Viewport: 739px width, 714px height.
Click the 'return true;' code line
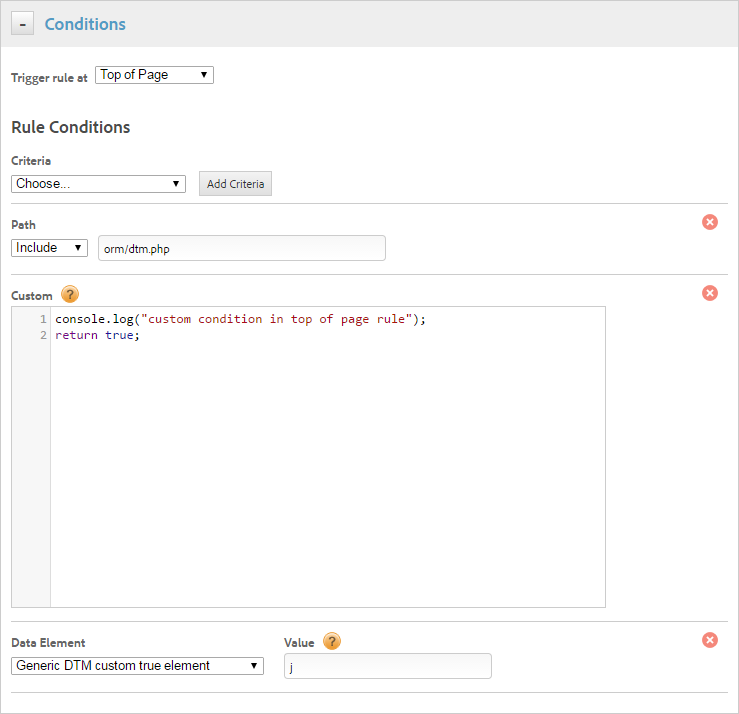(98, 335)
